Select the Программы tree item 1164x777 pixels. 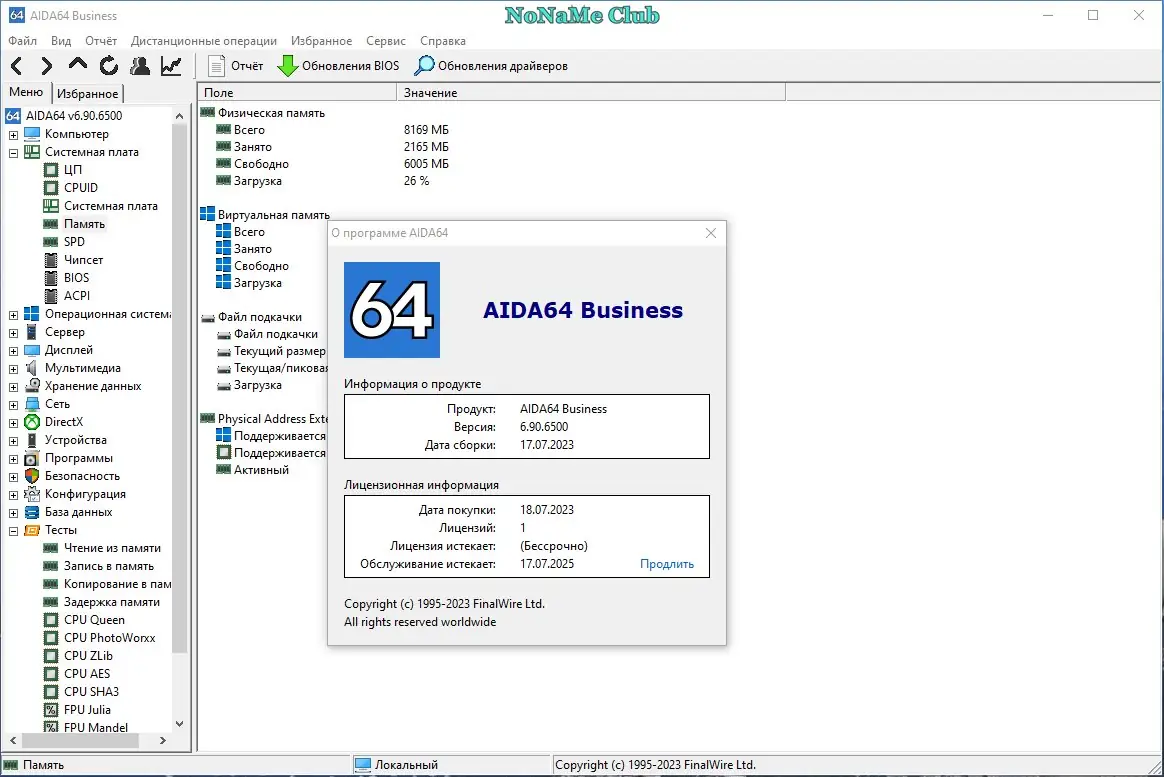(x=79, y=458)
